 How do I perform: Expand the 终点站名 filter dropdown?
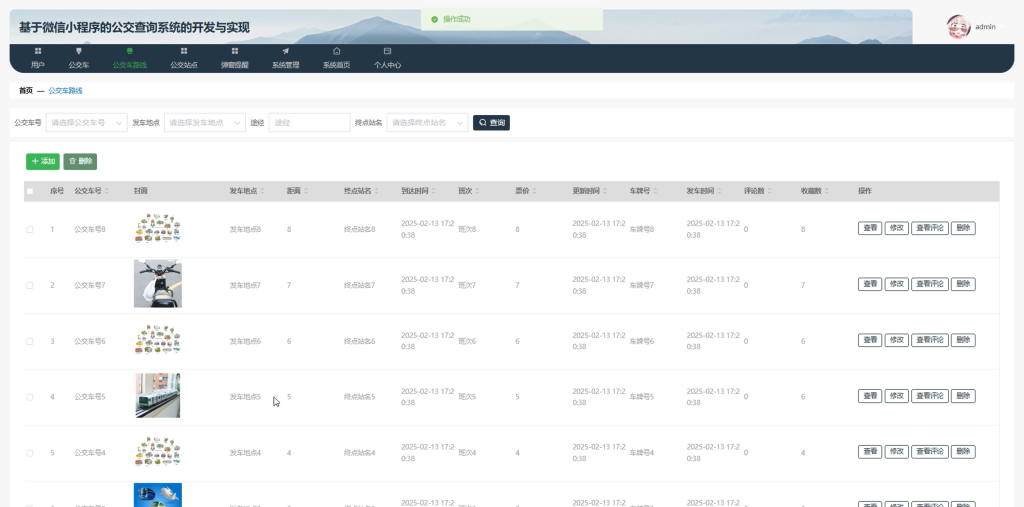(x=427, y=122)
